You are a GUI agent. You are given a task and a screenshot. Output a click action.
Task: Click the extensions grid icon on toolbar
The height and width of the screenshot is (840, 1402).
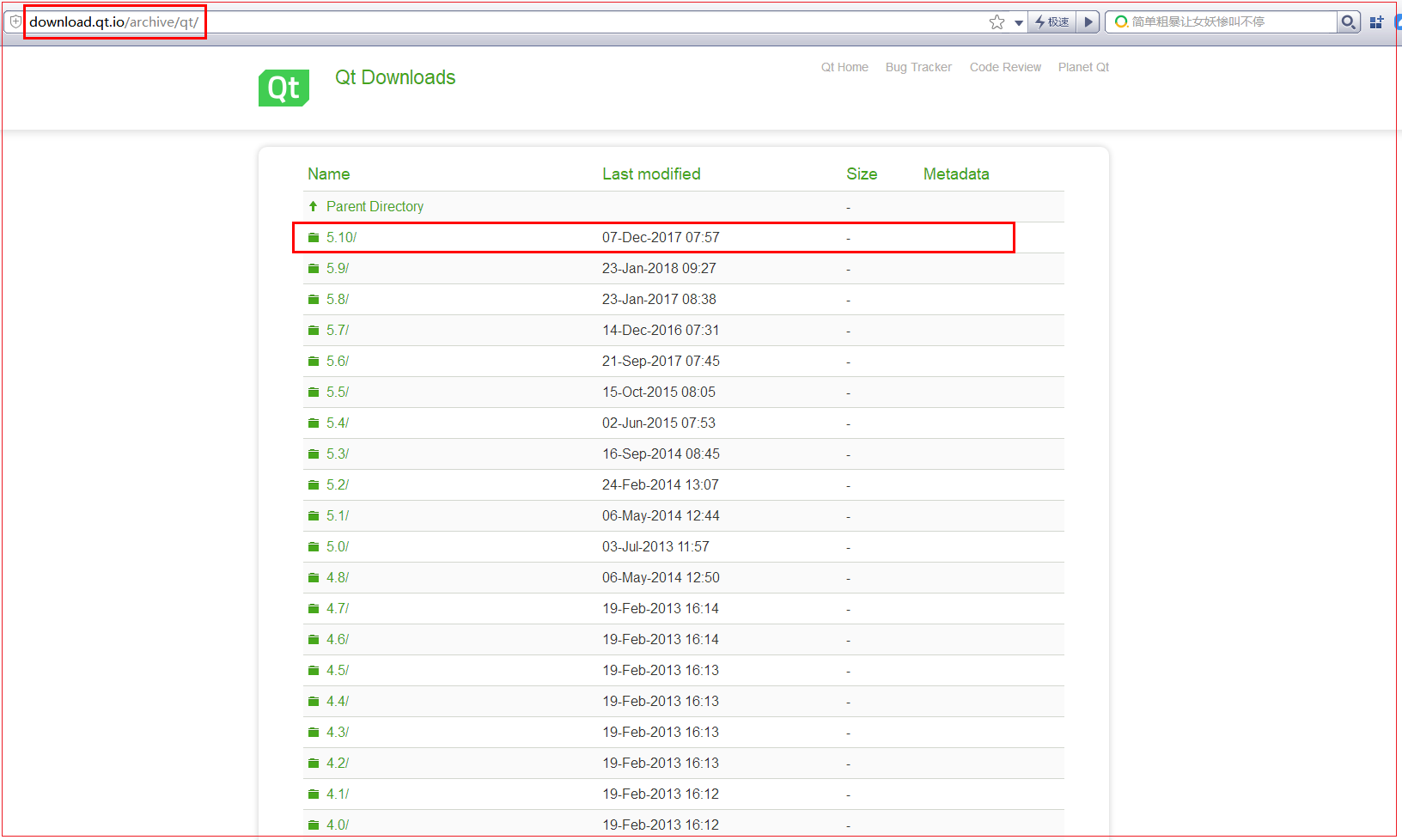click(x=1376, y=22)
